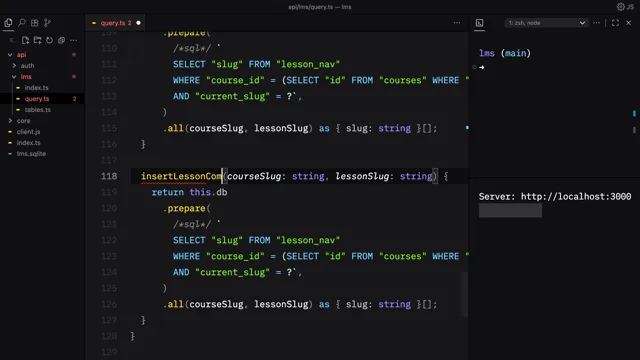Open the Explorer view icon
The image size is (640, 360).
point(8,23)
